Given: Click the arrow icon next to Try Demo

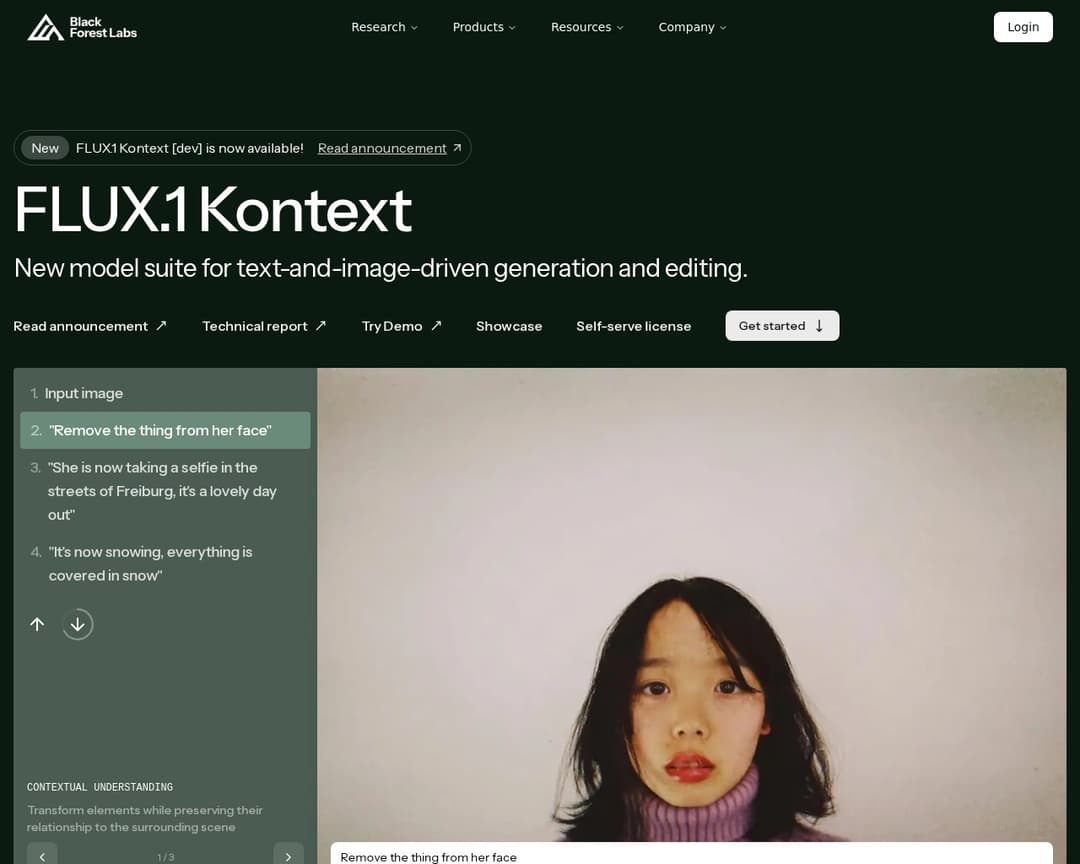Looking at the screenshot, I should click(436, 325).
